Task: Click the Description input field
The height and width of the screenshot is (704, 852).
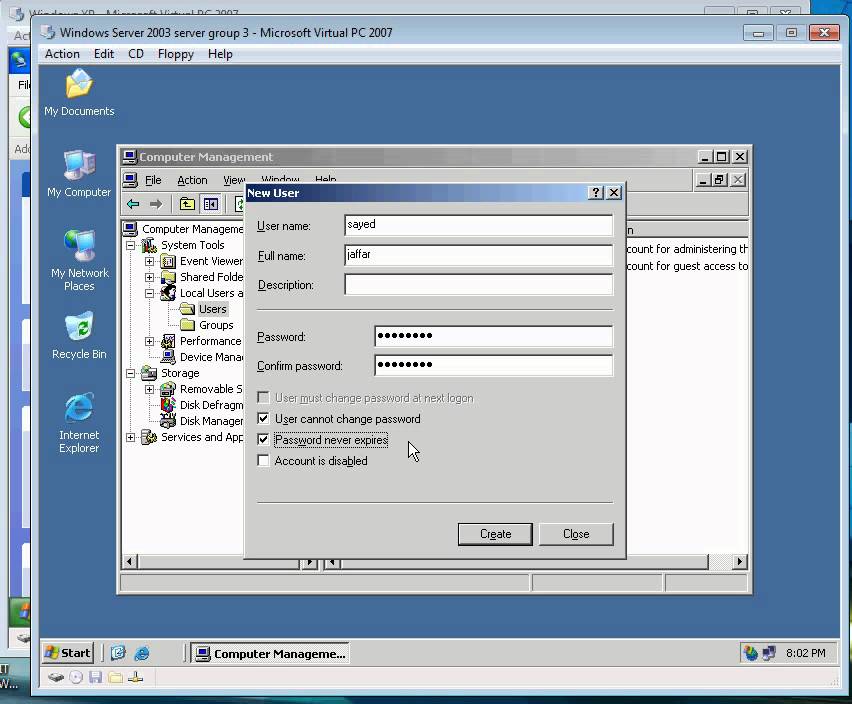Action: pos(479,285)
